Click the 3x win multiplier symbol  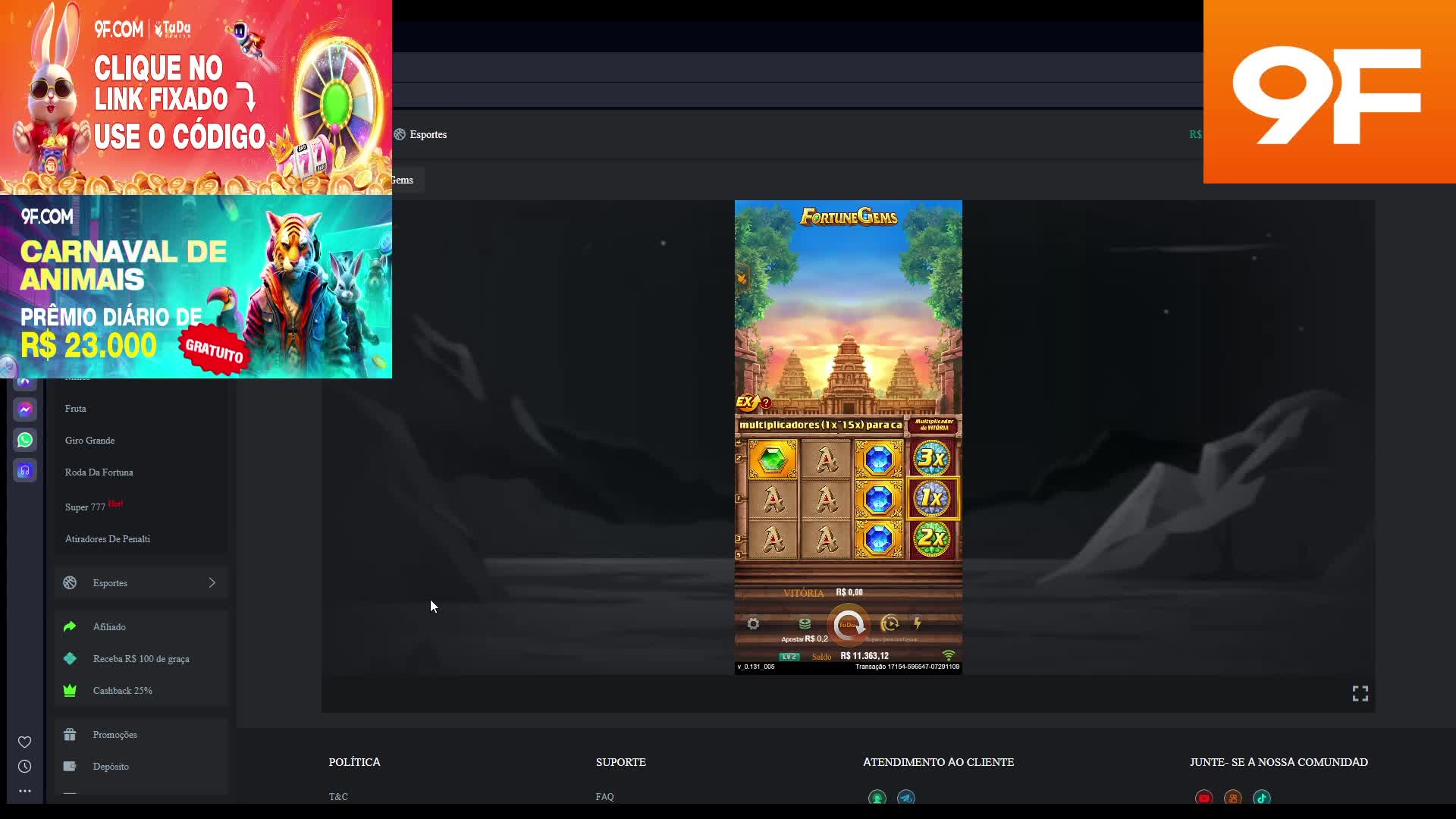tap(931, 457)
